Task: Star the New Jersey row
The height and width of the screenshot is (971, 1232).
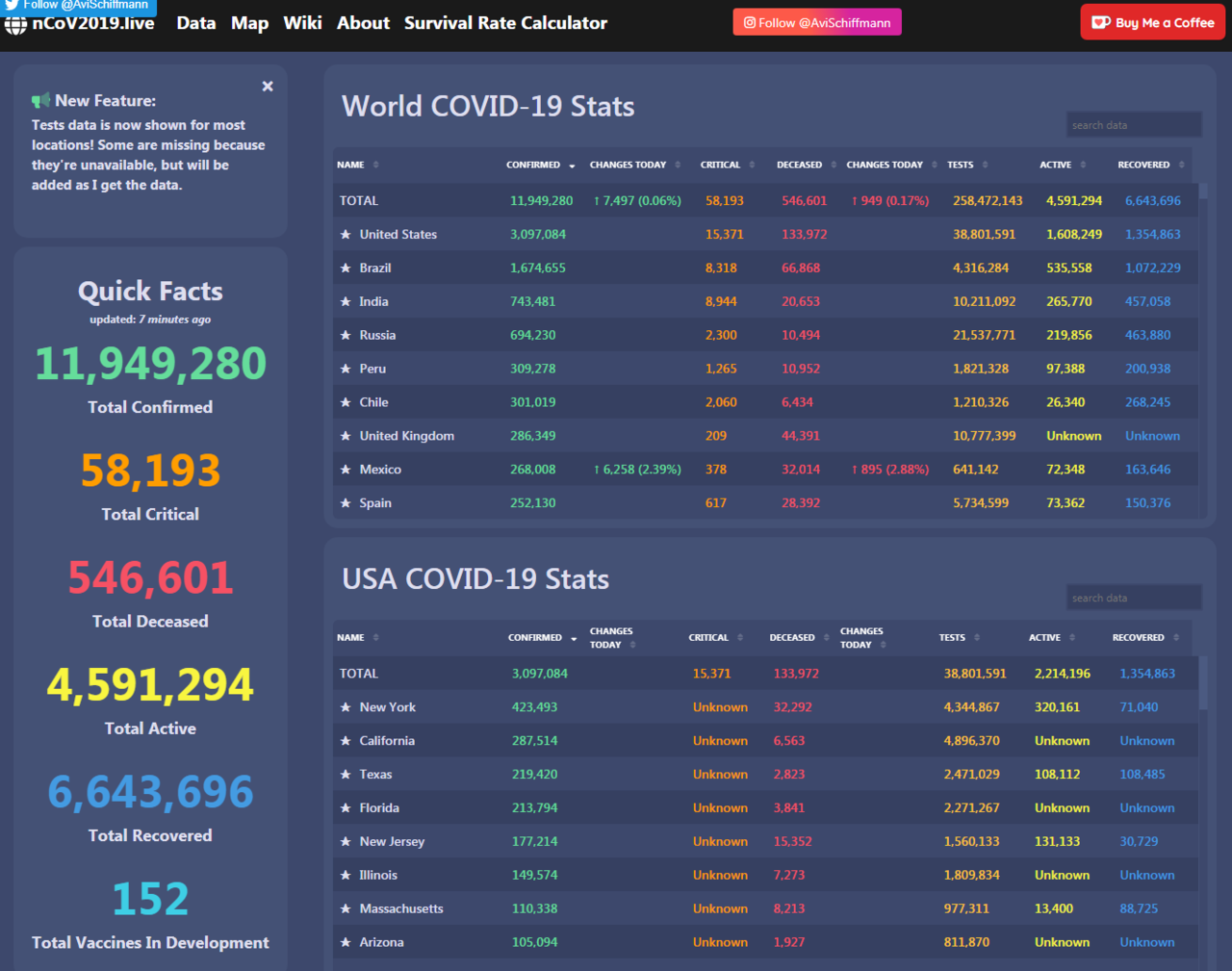Action: [346, 841]
